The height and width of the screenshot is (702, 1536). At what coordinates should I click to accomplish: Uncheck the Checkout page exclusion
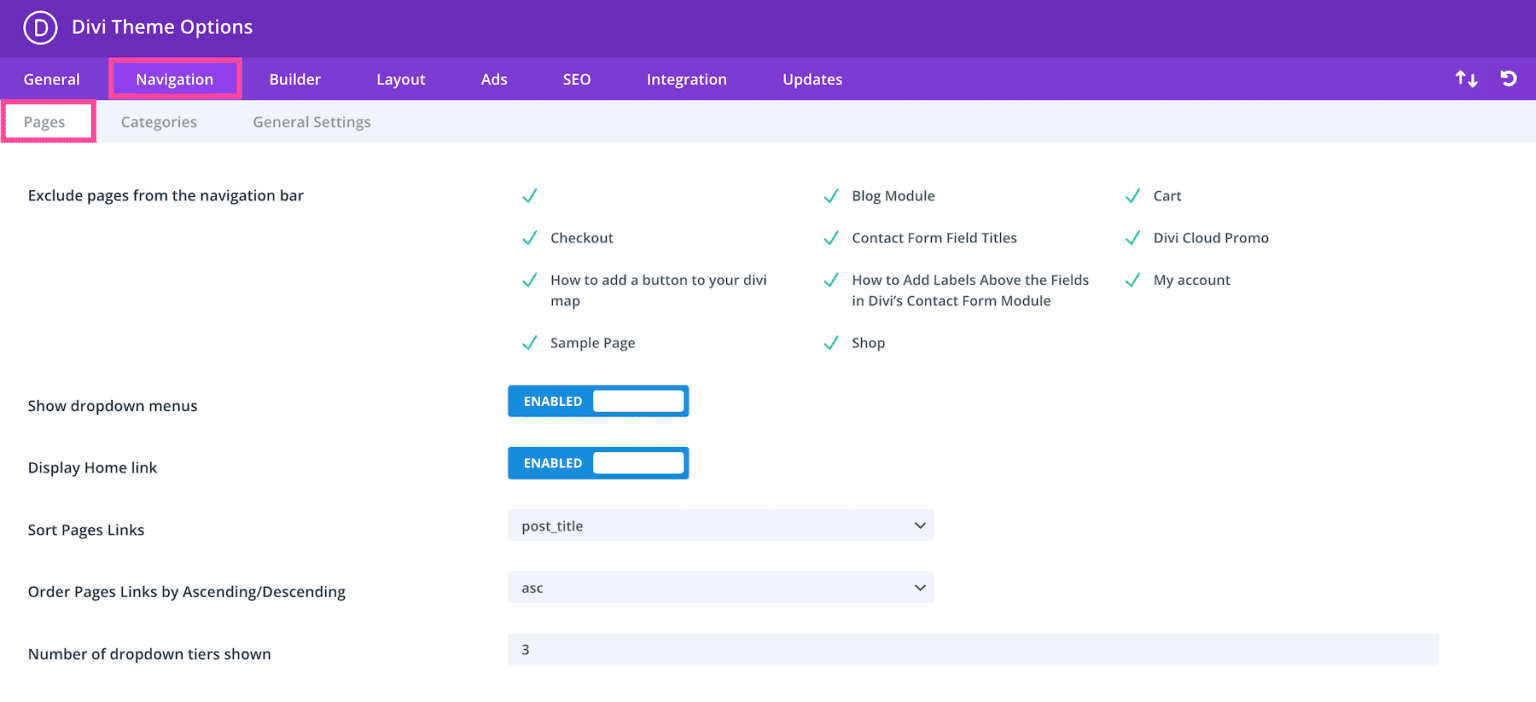tap(530, 237)
